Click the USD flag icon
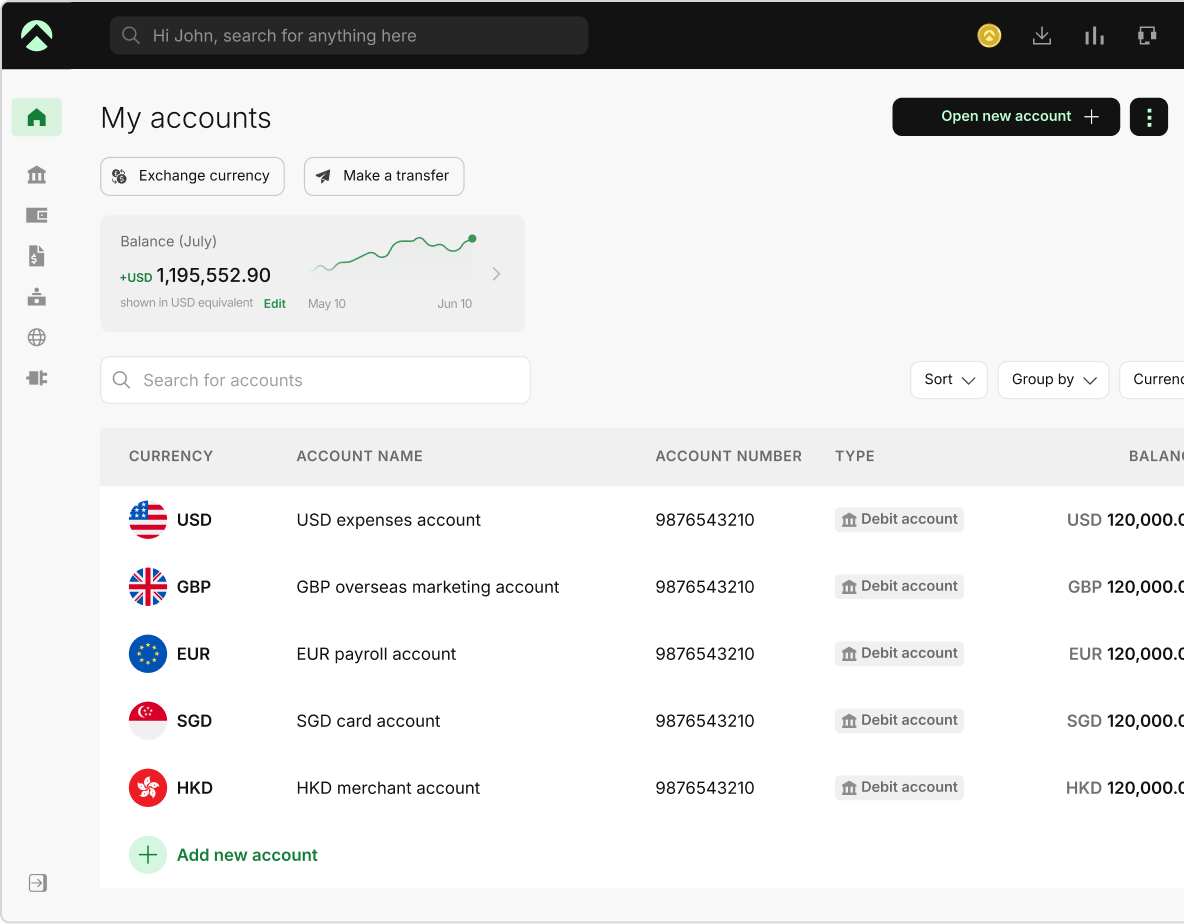Viewport: 1184px width, 924px height. click(148, 519)
